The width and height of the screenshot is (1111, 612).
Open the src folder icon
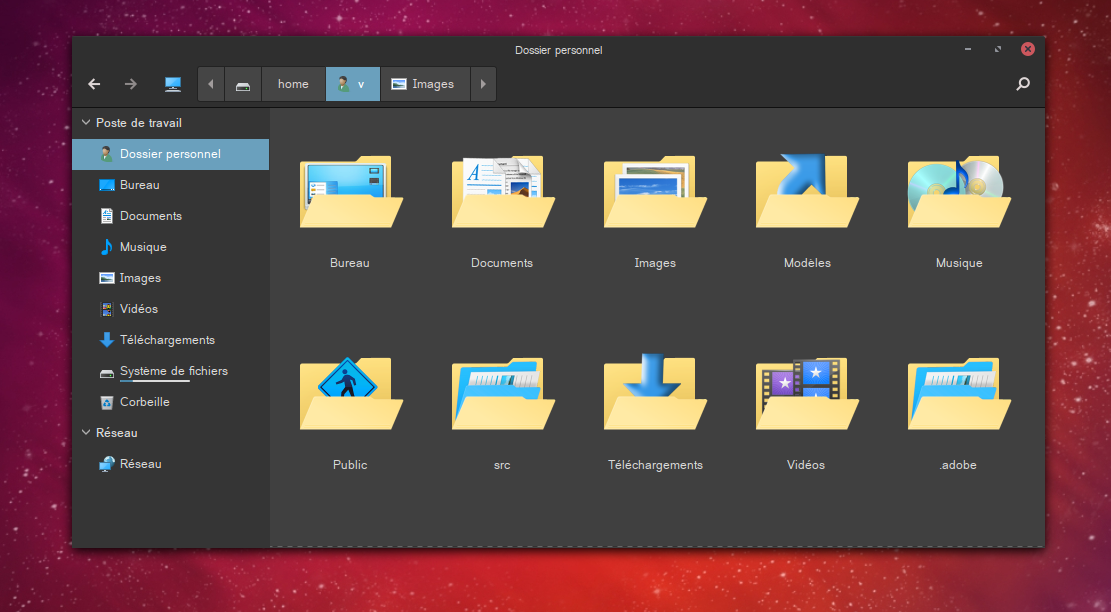pyautogui.click(x=502, y=392)
